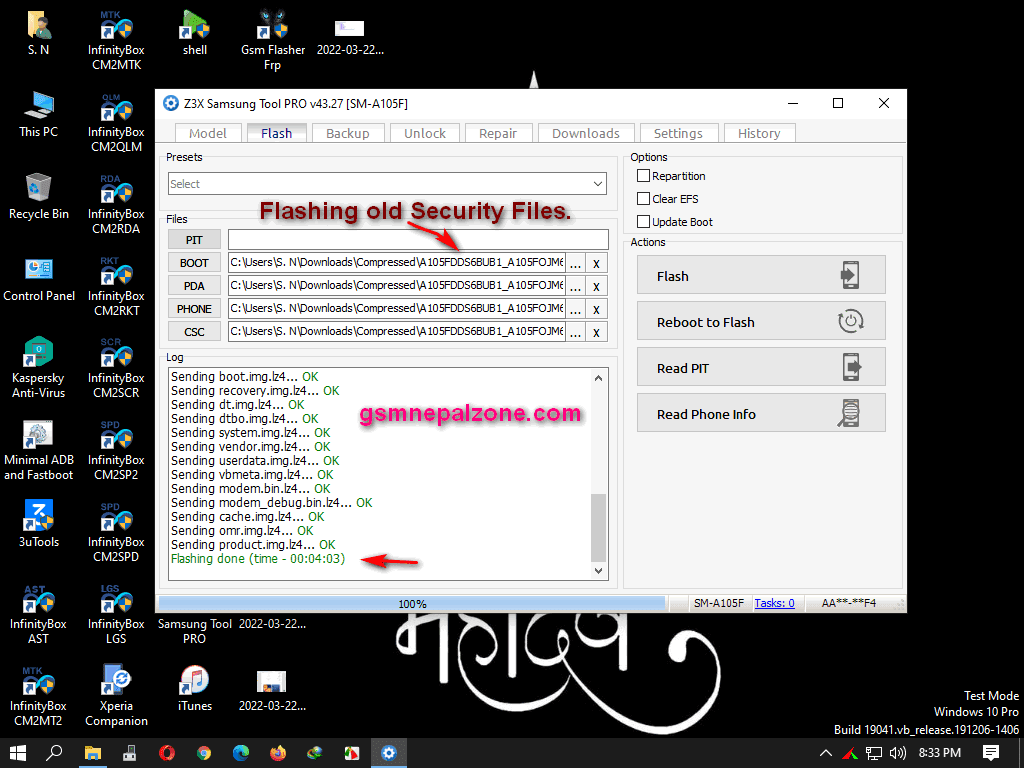Launch InfinityBox CM2SPD shortcut

click(x=116, y=532)
